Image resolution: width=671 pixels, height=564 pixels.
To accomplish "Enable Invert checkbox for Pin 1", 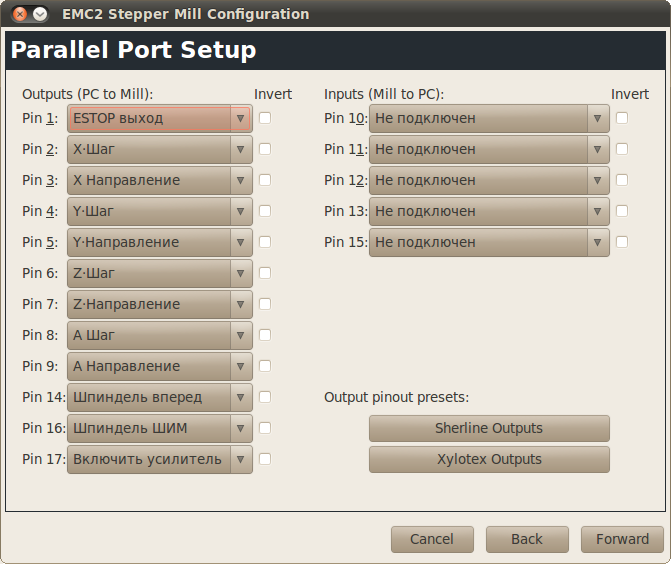I will click(265, 118).
